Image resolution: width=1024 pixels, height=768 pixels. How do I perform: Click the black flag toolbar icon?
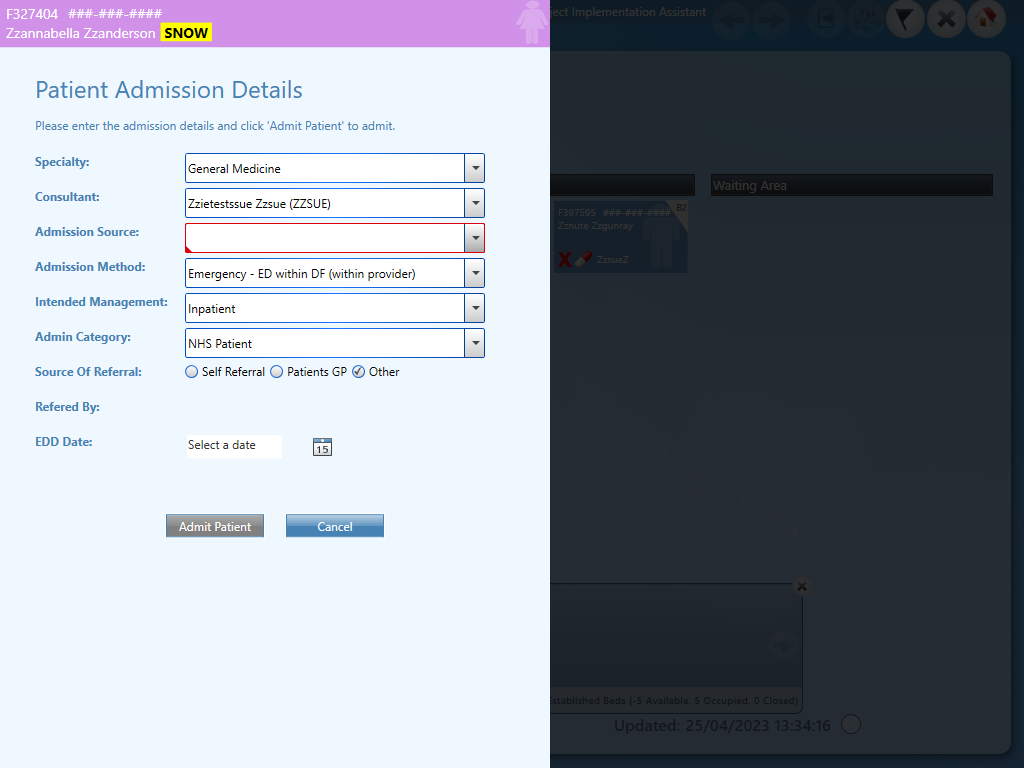(x=905, y=20)
